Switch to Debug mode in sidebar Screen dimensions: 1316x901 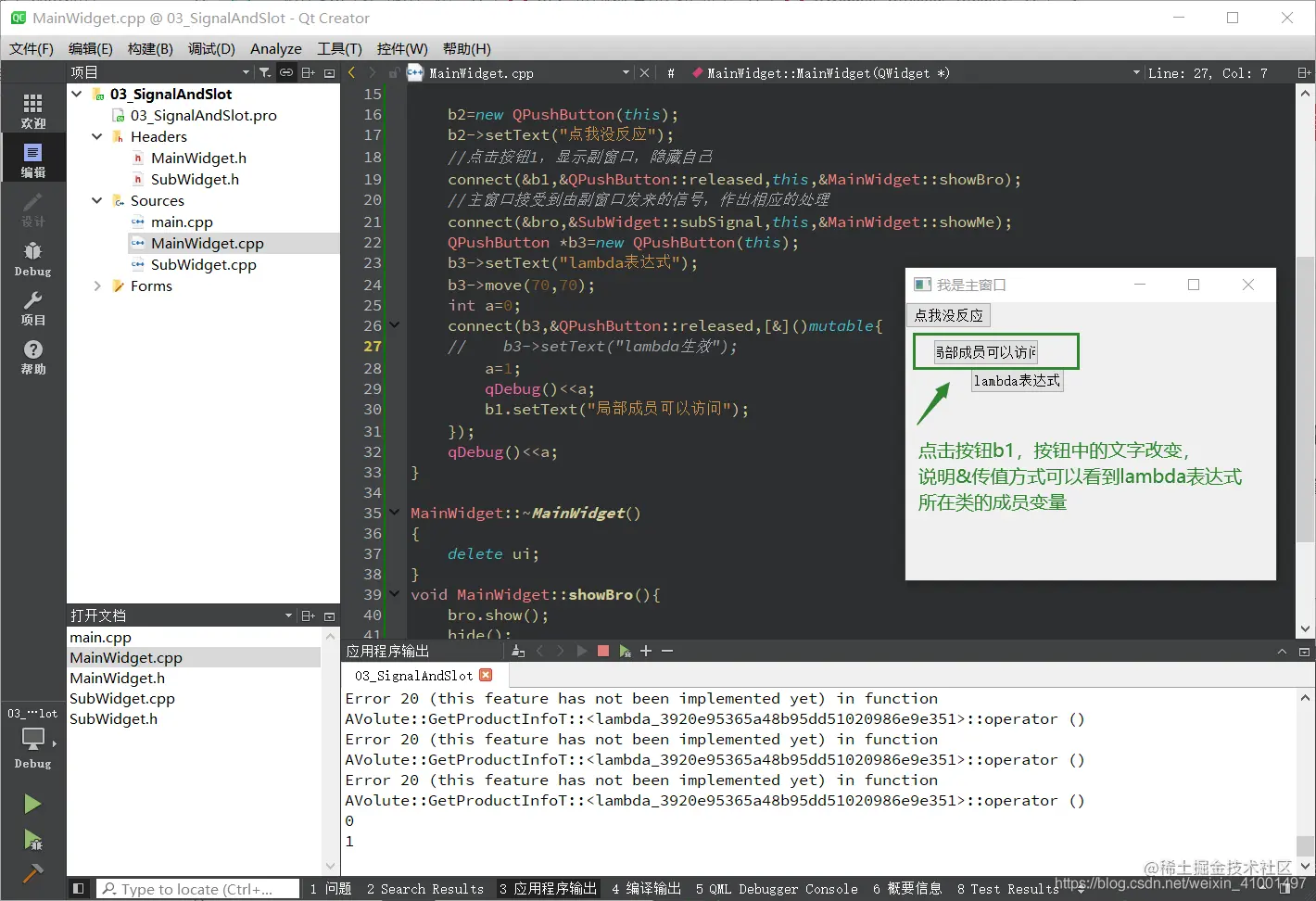point(32,259)
